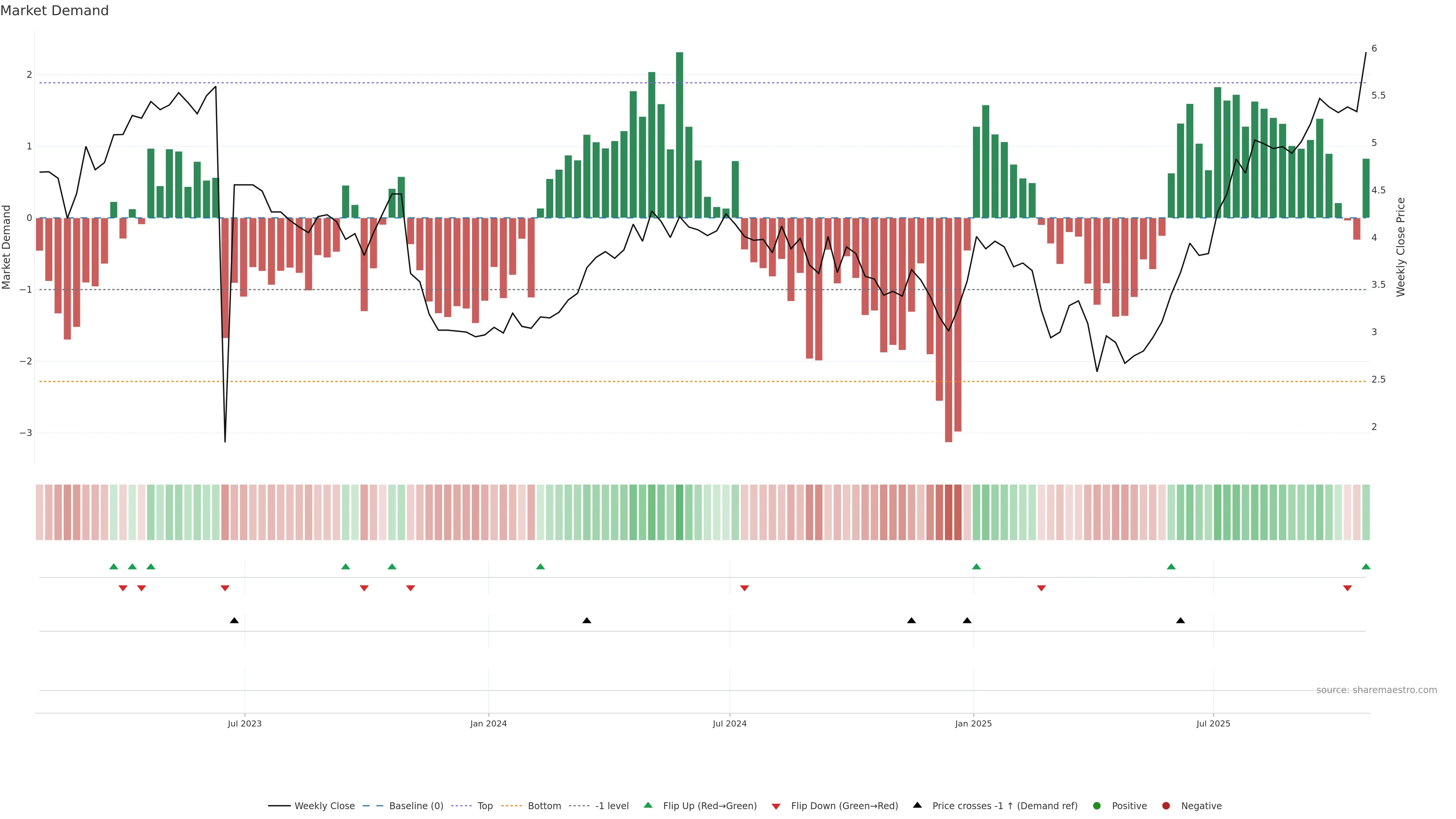
Task: Click source: sharemaestro.com text
Action: [x=1376, y=690]
